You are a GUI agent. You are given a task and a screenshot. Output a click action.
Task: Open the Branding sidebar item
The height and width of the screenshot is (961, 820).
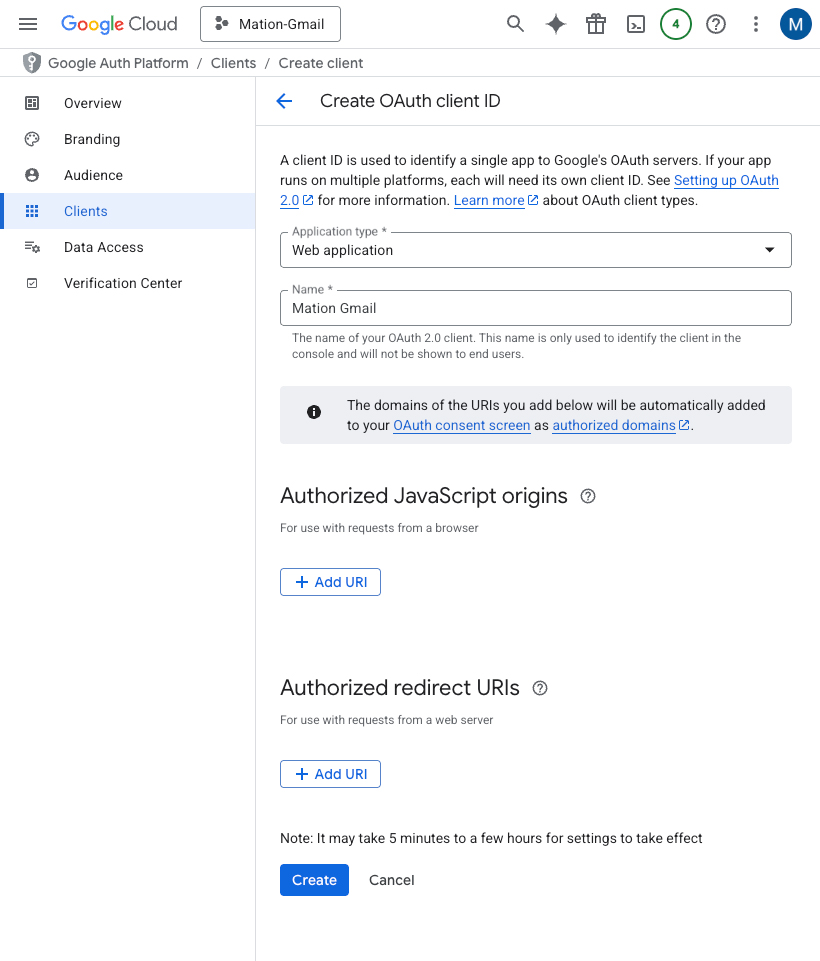click(x=127, y=139)
